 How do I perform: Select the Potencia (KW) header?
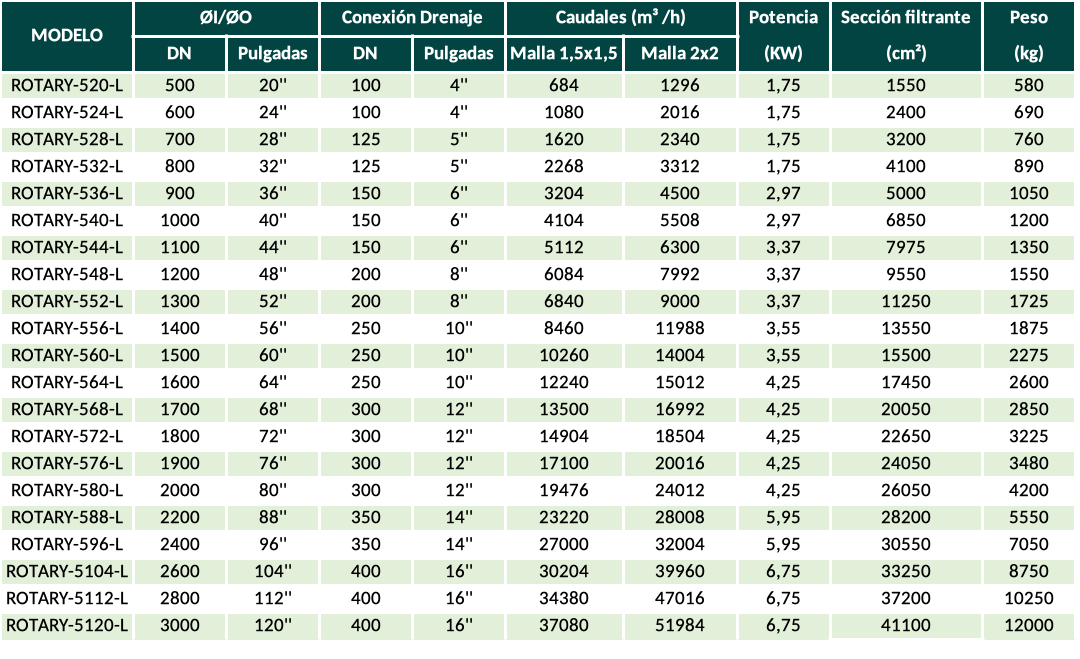tap(783, 35)
